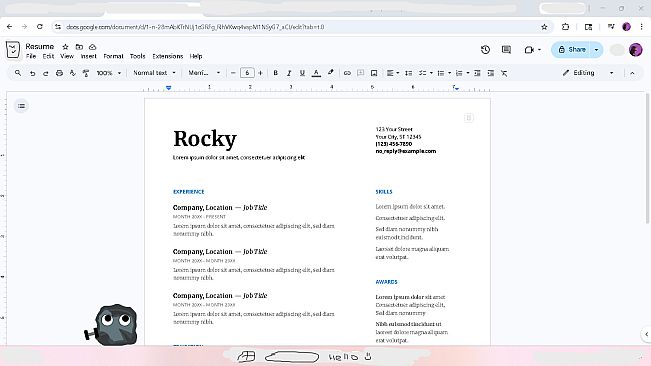
Task: Insert an image from the toolbar
Action: point(374,73)
